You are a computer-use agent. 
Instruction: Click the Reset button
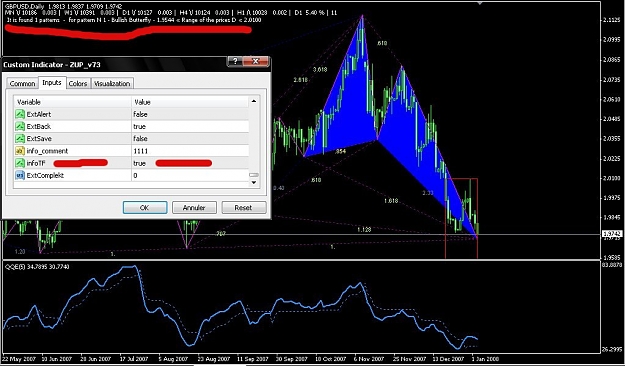244,207
